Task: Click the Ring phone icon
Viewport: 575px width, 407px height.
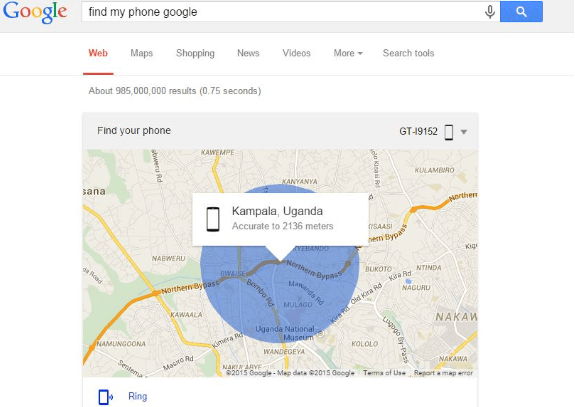Action: pos(105,397)
